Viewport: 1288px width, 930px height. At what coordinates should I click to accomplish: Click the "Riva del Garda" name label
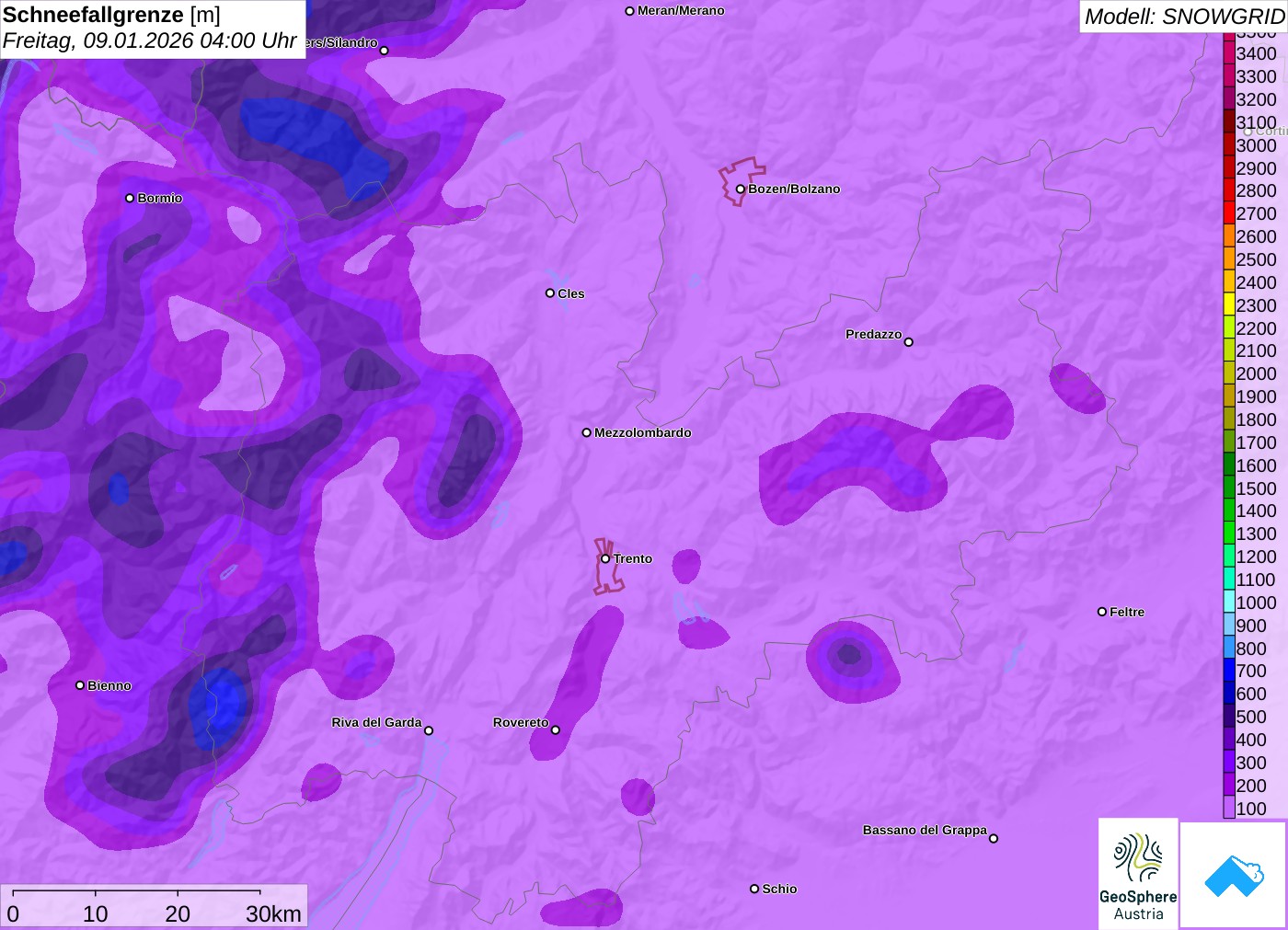pos(376,722)
